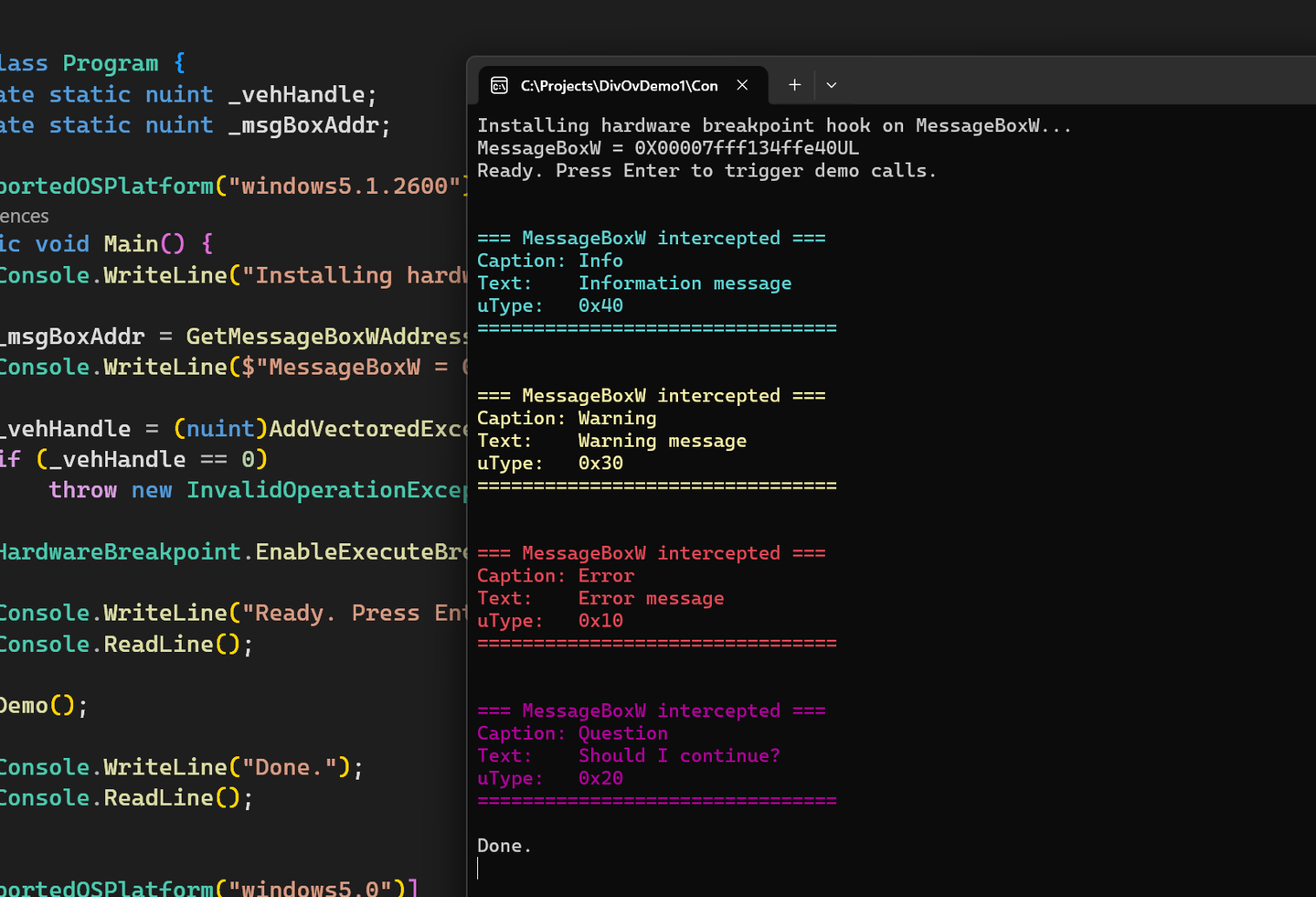The width and height of the screenshot is (1316, 897).
Task: Click the "Done." output line in terminal
Action: pyautogui.click(x=504, y=846)
